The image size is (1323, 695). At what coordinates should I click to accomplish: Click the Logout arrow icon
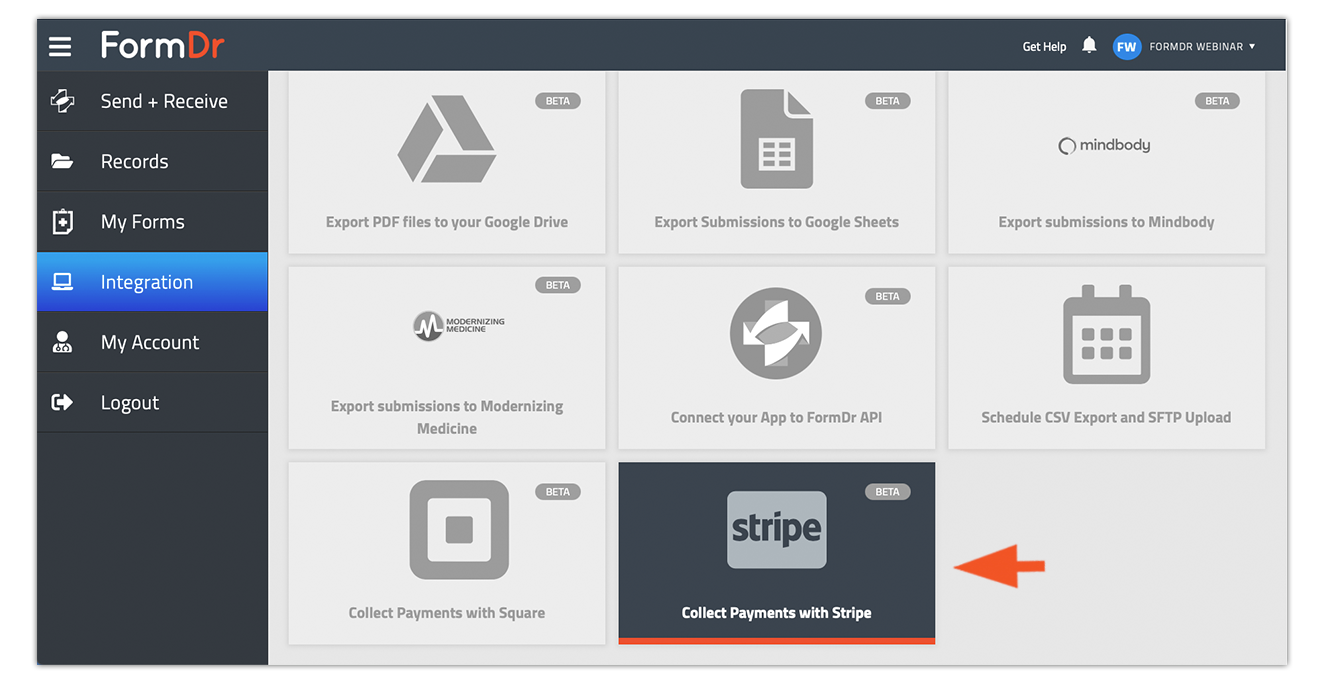pyautogui.click(x=62, y=402)
